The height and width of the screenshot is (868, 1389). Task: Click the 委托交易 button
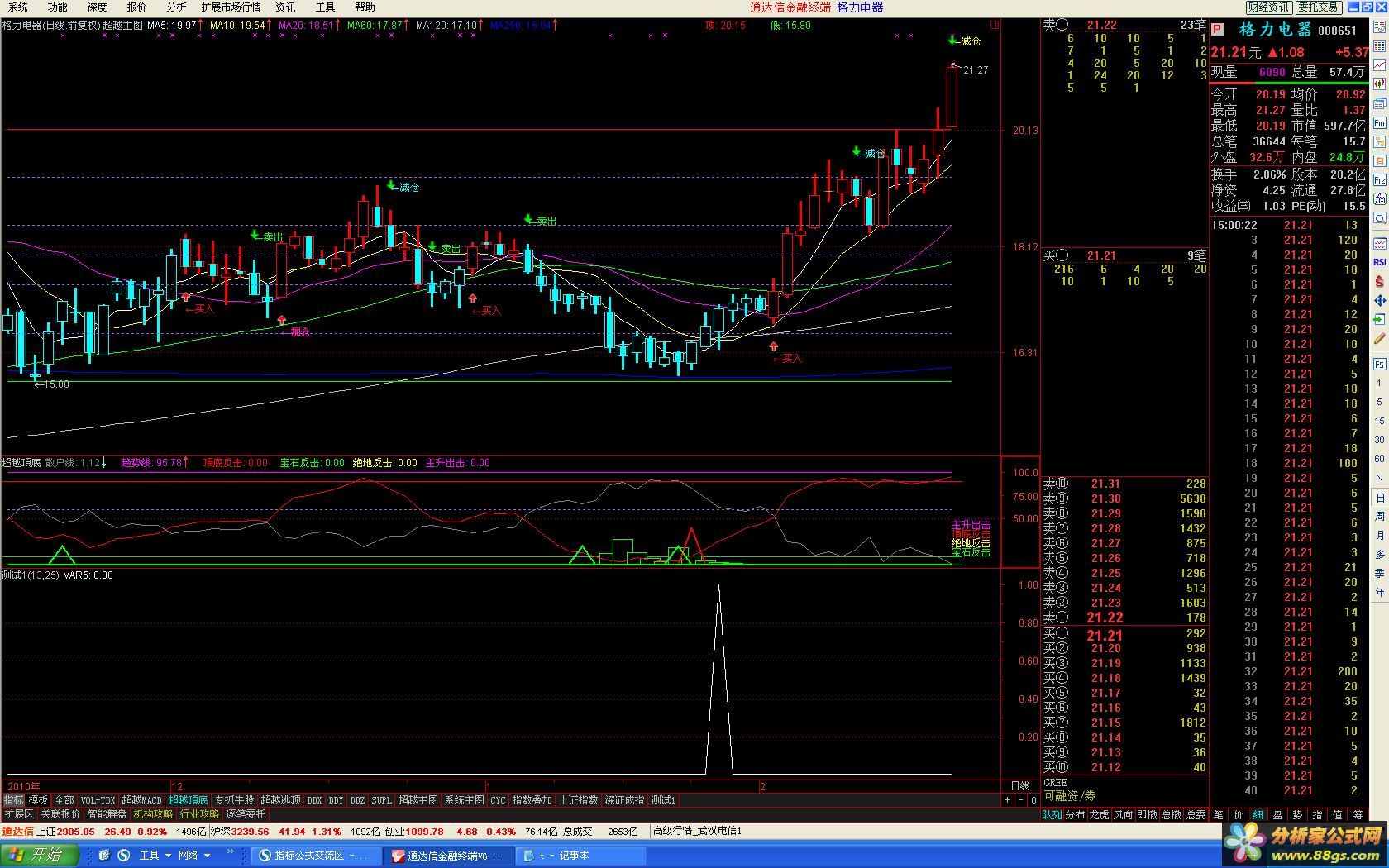1318,7
